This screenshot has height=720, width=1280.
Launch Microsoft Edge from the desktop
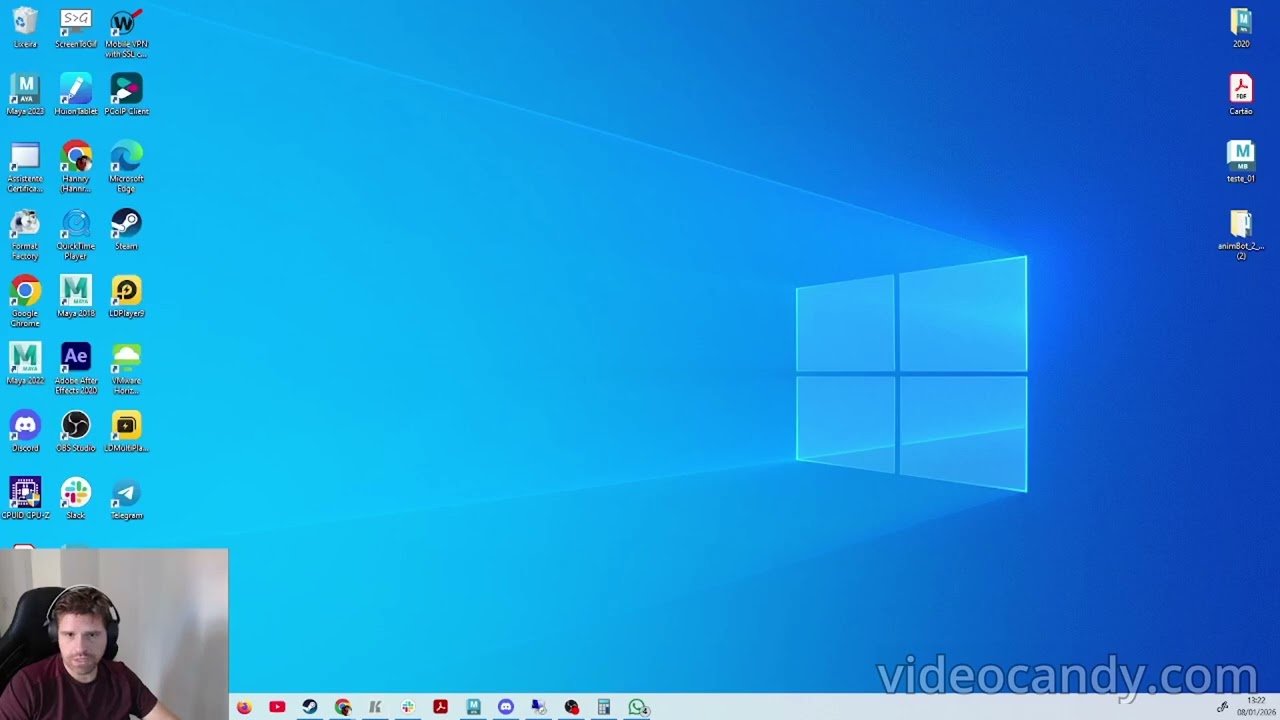click(x=126, y=167)
